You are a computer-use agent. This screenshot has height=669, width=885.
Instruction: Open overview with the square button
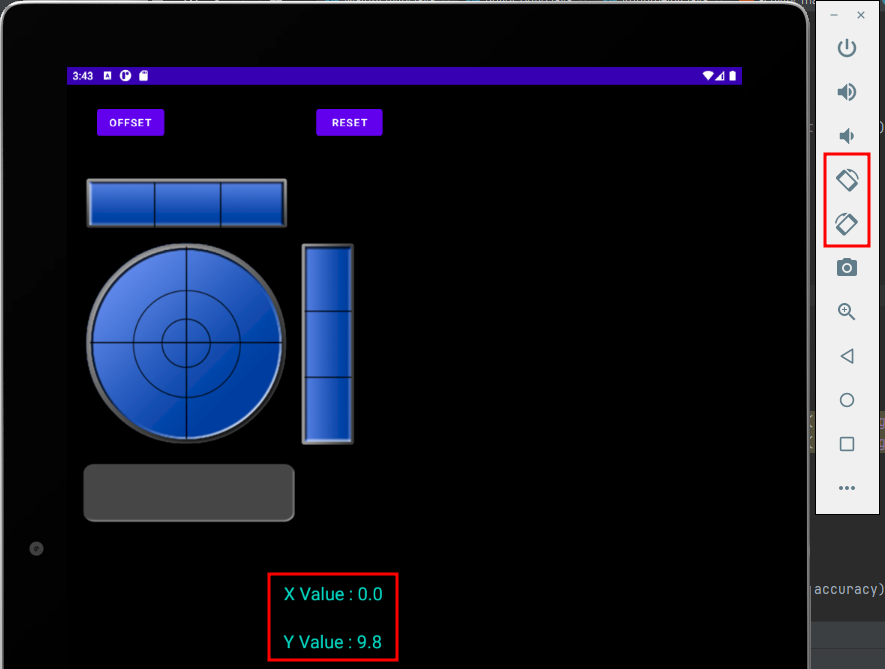click(847, 444)
